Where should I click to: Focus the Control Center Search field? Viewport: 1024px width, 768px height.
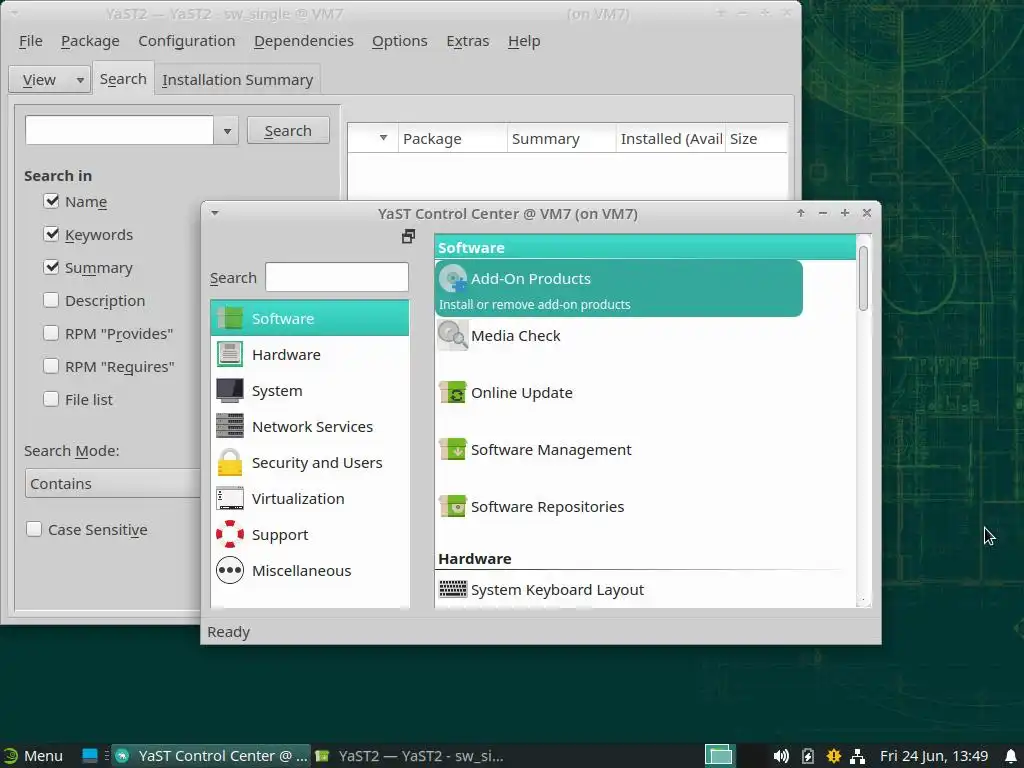click(337, 278)
